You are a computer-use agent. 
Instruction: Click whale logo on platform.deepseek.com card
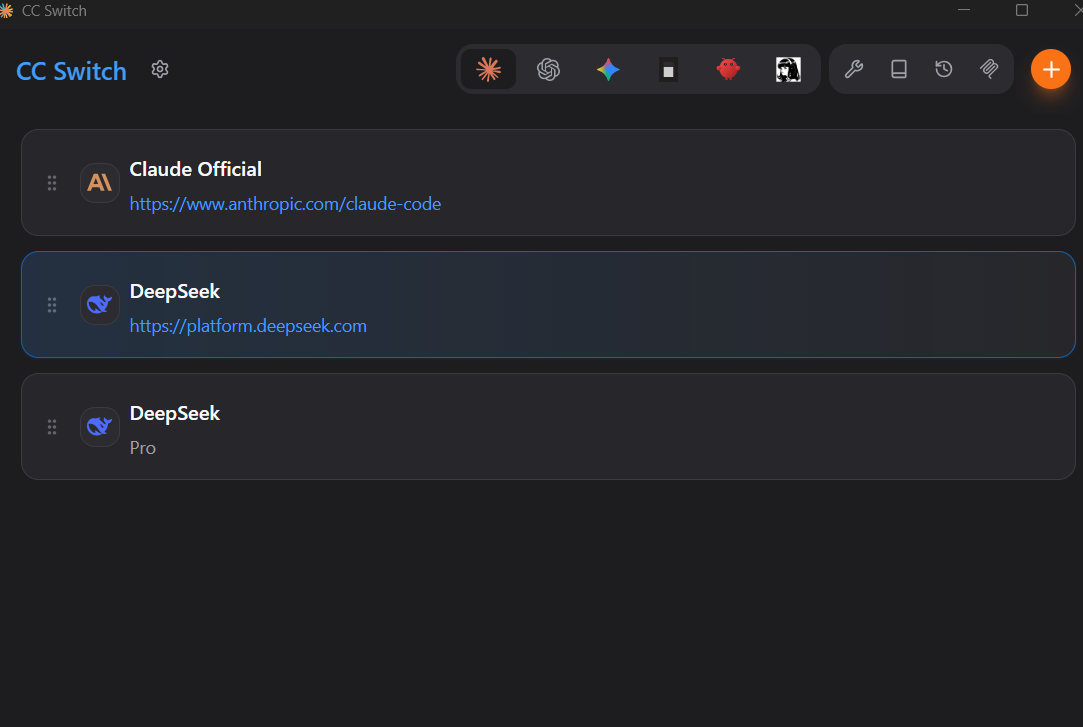click(99, 305)
